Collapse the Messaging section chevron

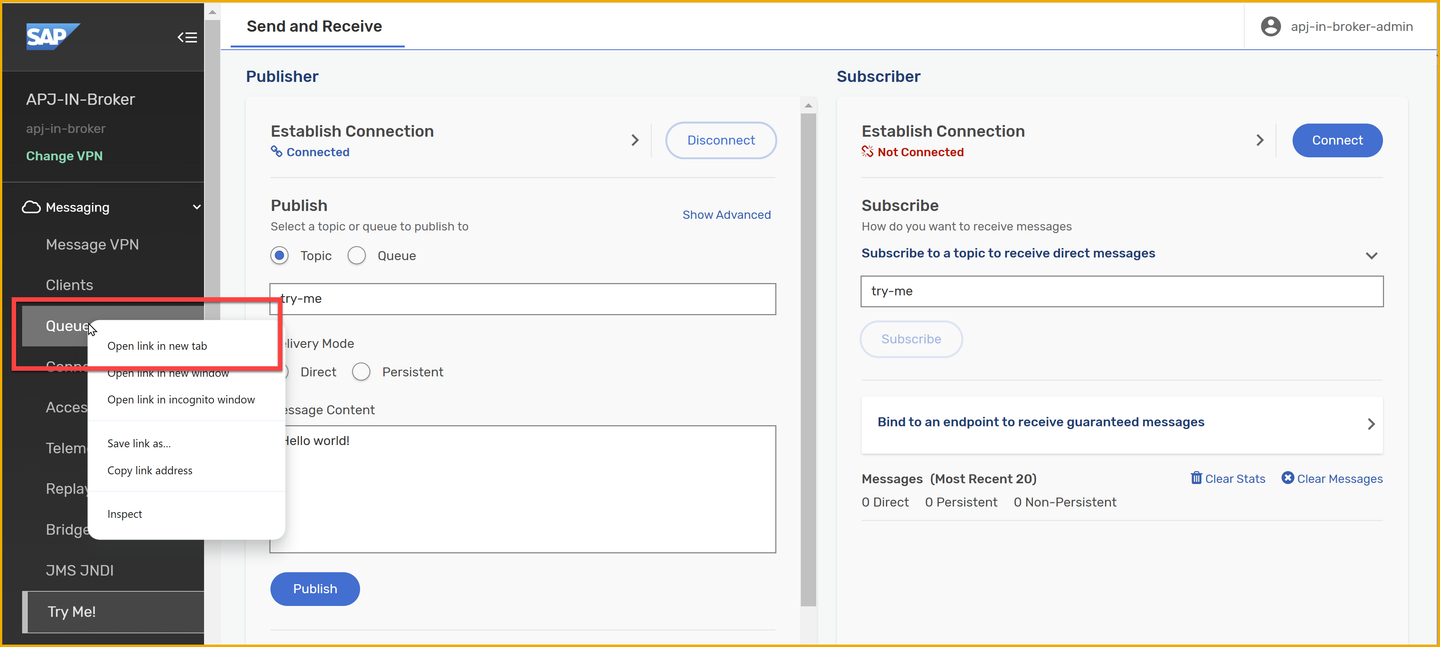[x=196, y=207]
